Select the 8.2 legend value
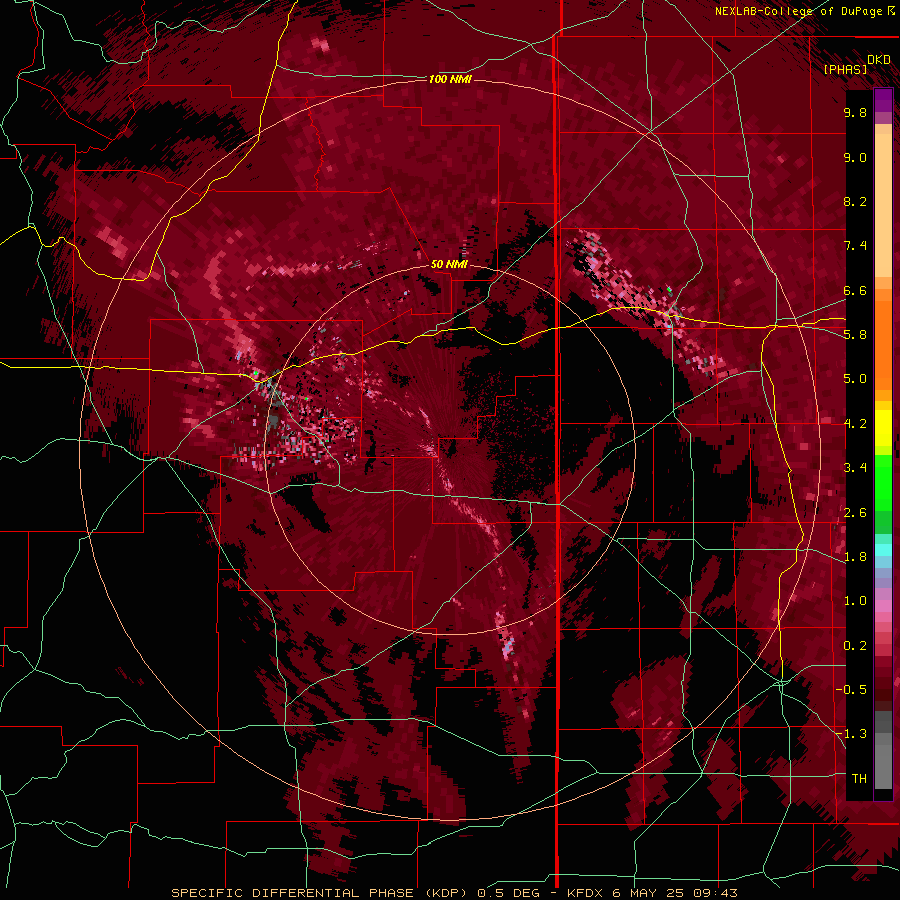This screenshot has width=900, height=900. coord(855,201)
